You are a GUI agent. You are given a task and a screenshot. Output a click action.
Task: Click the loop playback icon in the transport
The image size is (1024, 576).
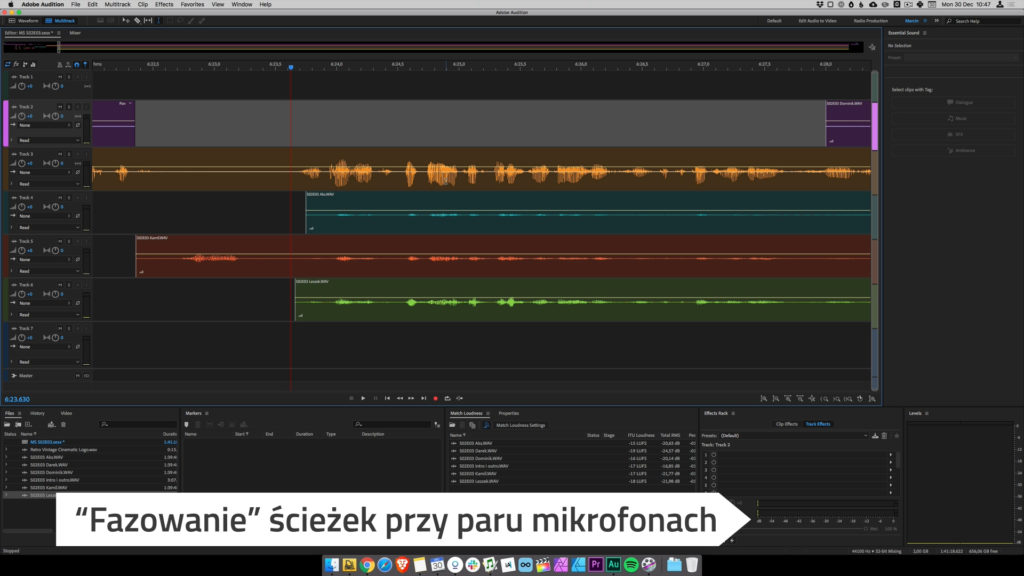[x=448, y=397]
